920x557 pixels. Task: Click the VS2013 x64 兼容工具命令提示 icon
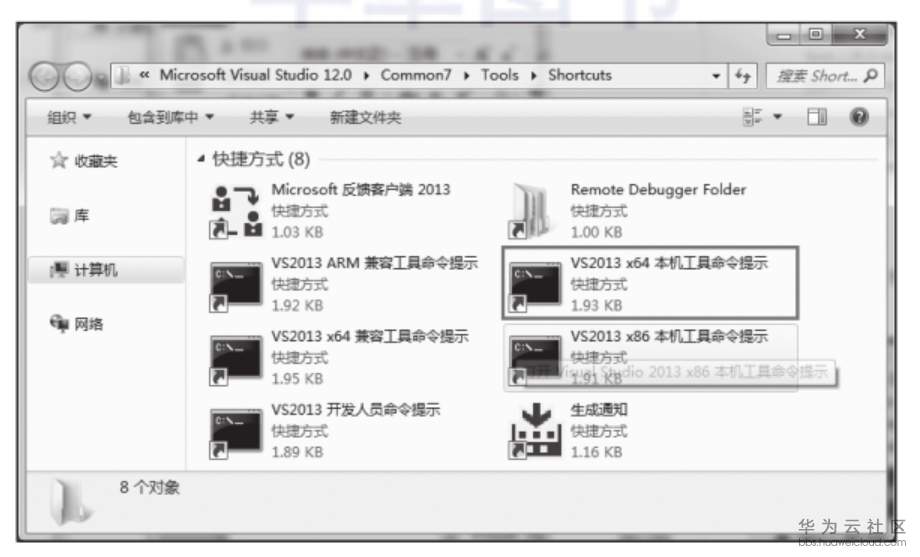(236, 360)
